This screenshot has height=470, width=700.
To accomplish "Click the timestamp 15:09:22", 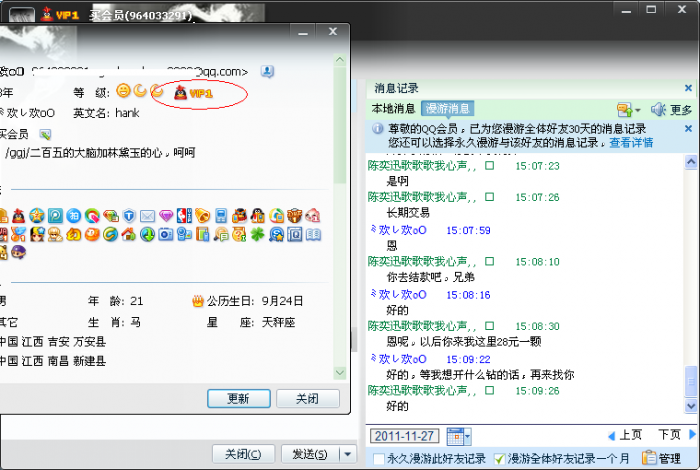I will (468, 359).
